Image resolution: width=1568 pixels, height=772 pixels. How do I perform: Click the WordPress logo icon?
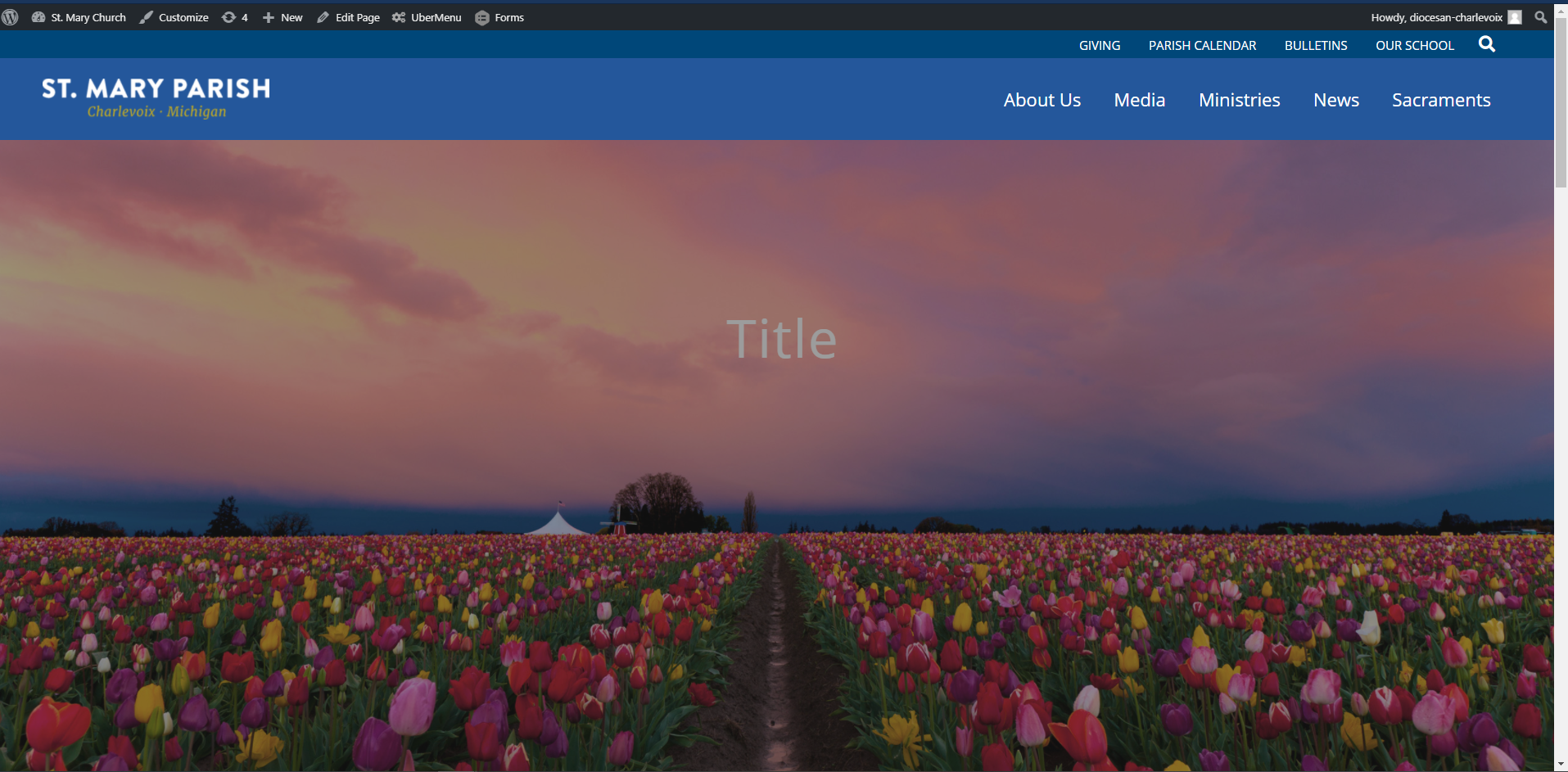[x=11, y=17]
